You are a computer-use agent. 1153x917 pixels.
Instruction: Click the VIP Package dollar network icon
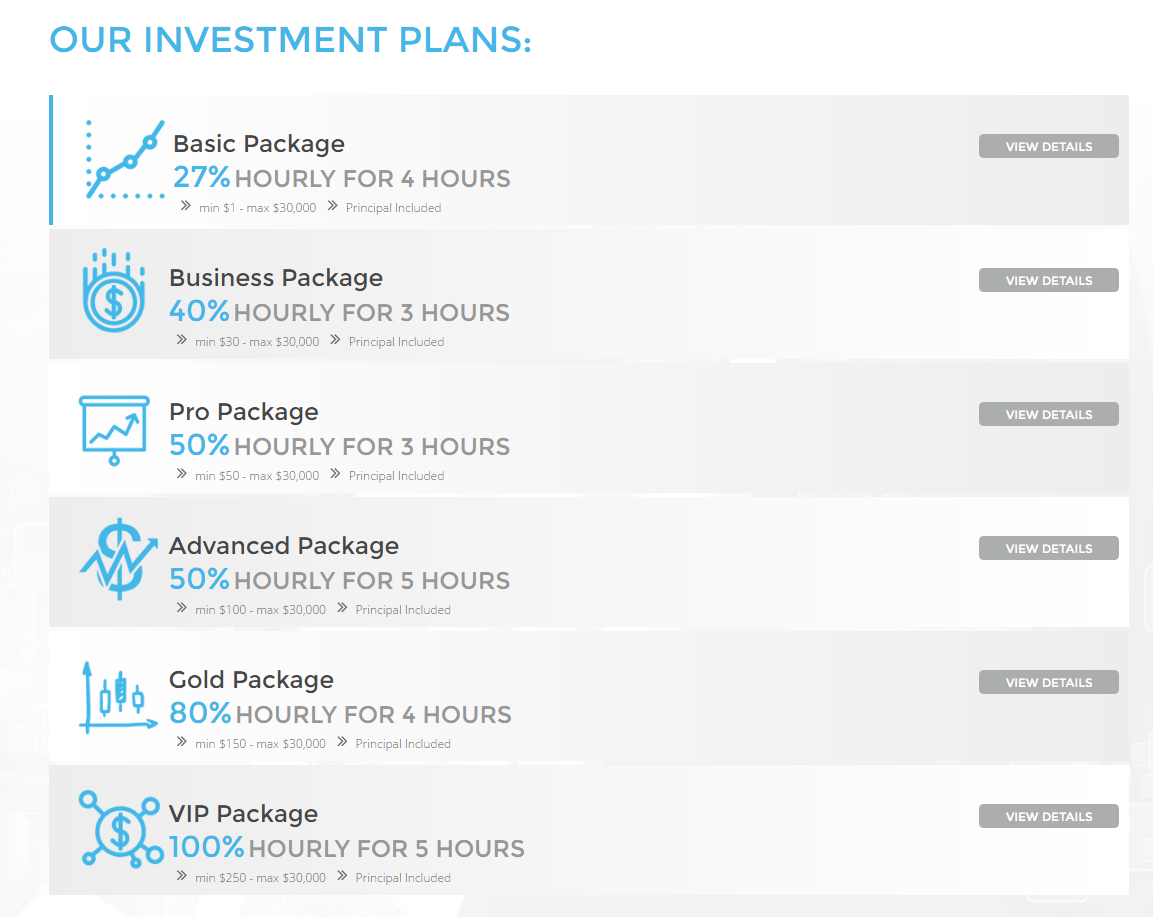click(121, 829)
